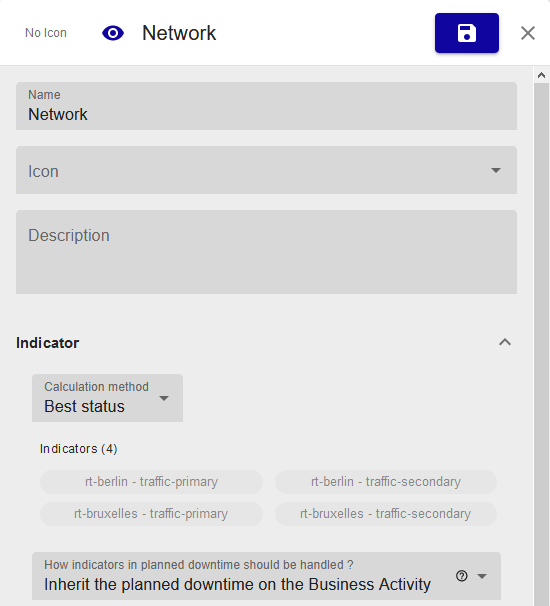Open the Icon dropdown arrow
Viewport: 550px width, 606px height.
point(496,170)
